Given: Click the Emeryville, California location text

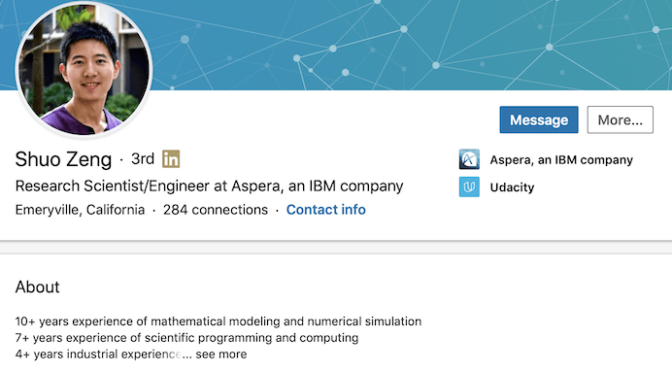Looking at the screenshot, I should pos(80,210).
